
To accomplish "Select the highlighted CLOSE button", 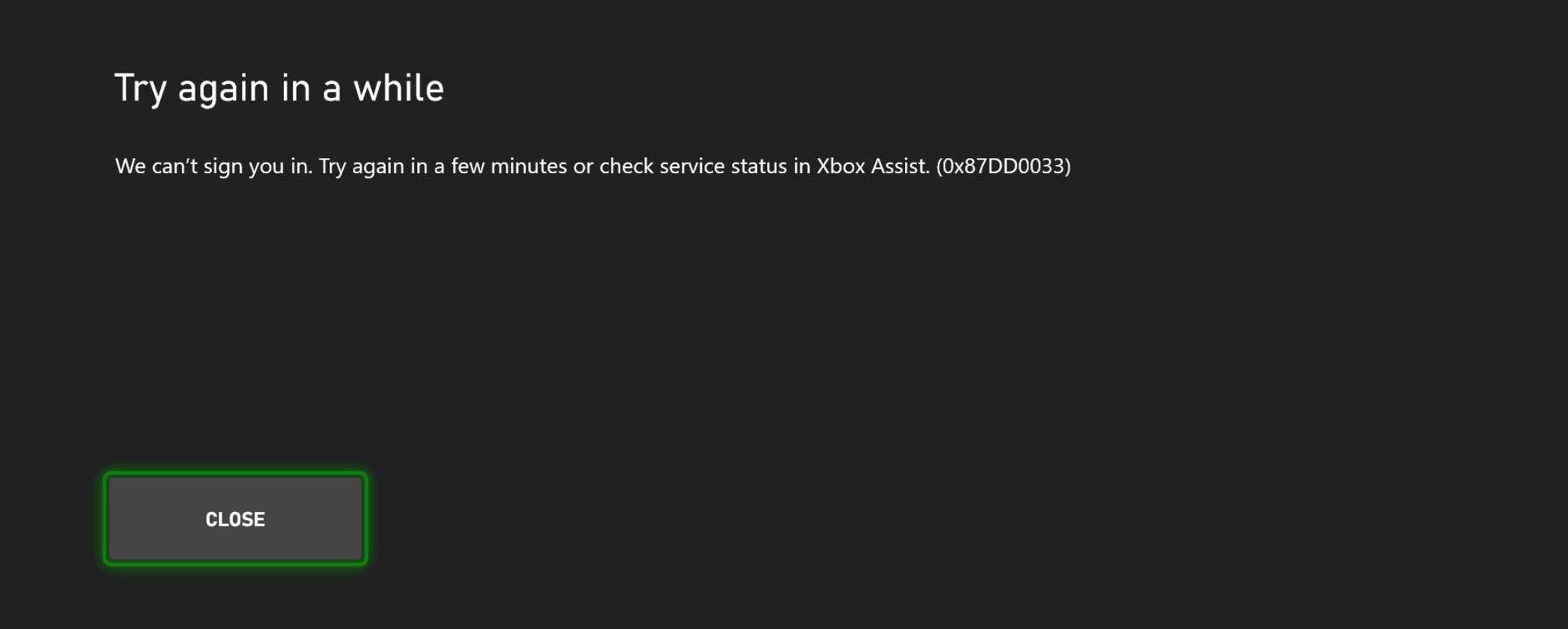I will pos(234,518).
